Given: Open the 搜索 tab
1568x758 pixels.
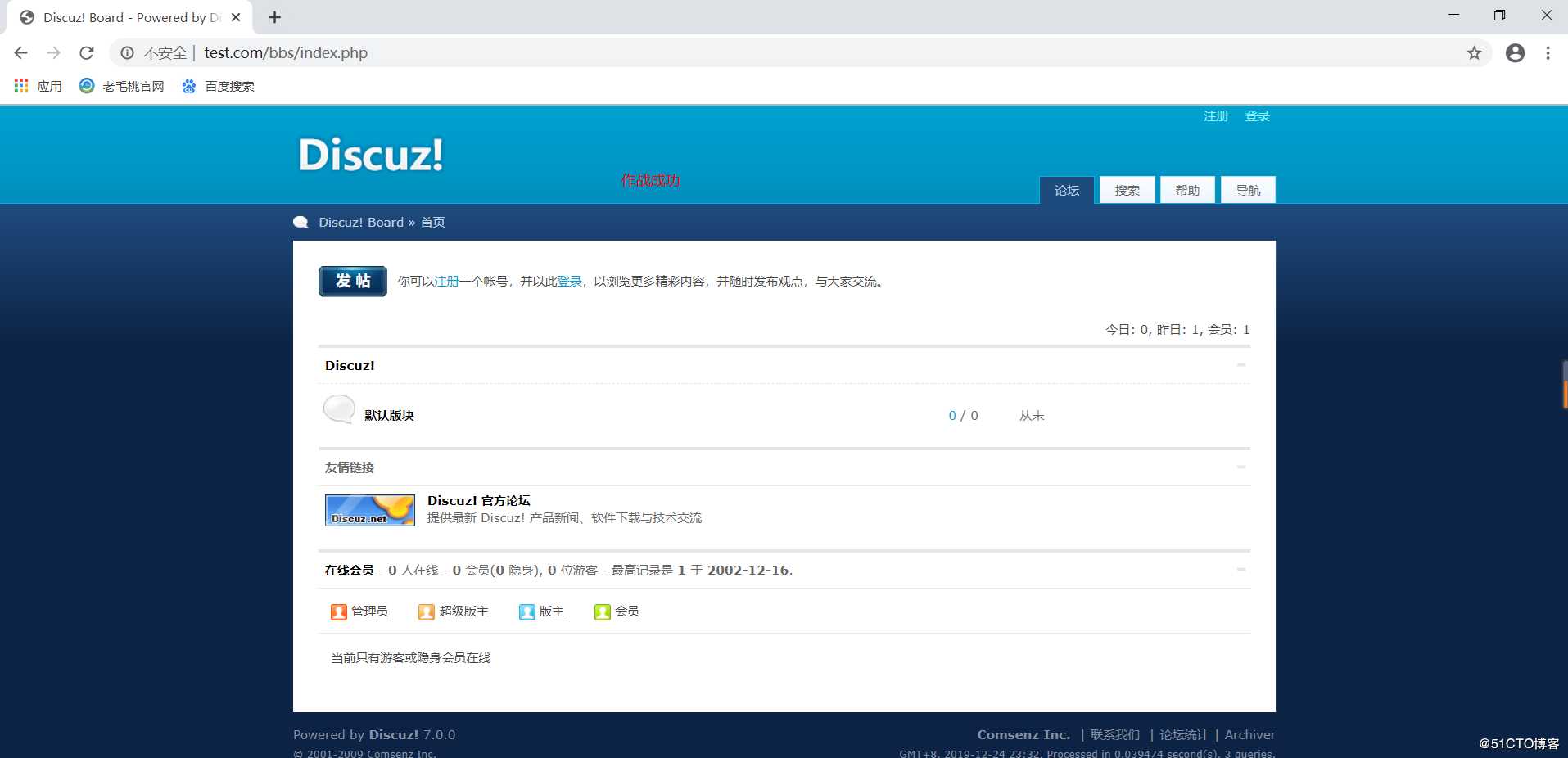Looking at the screenshot, I should pos(1127,190).
